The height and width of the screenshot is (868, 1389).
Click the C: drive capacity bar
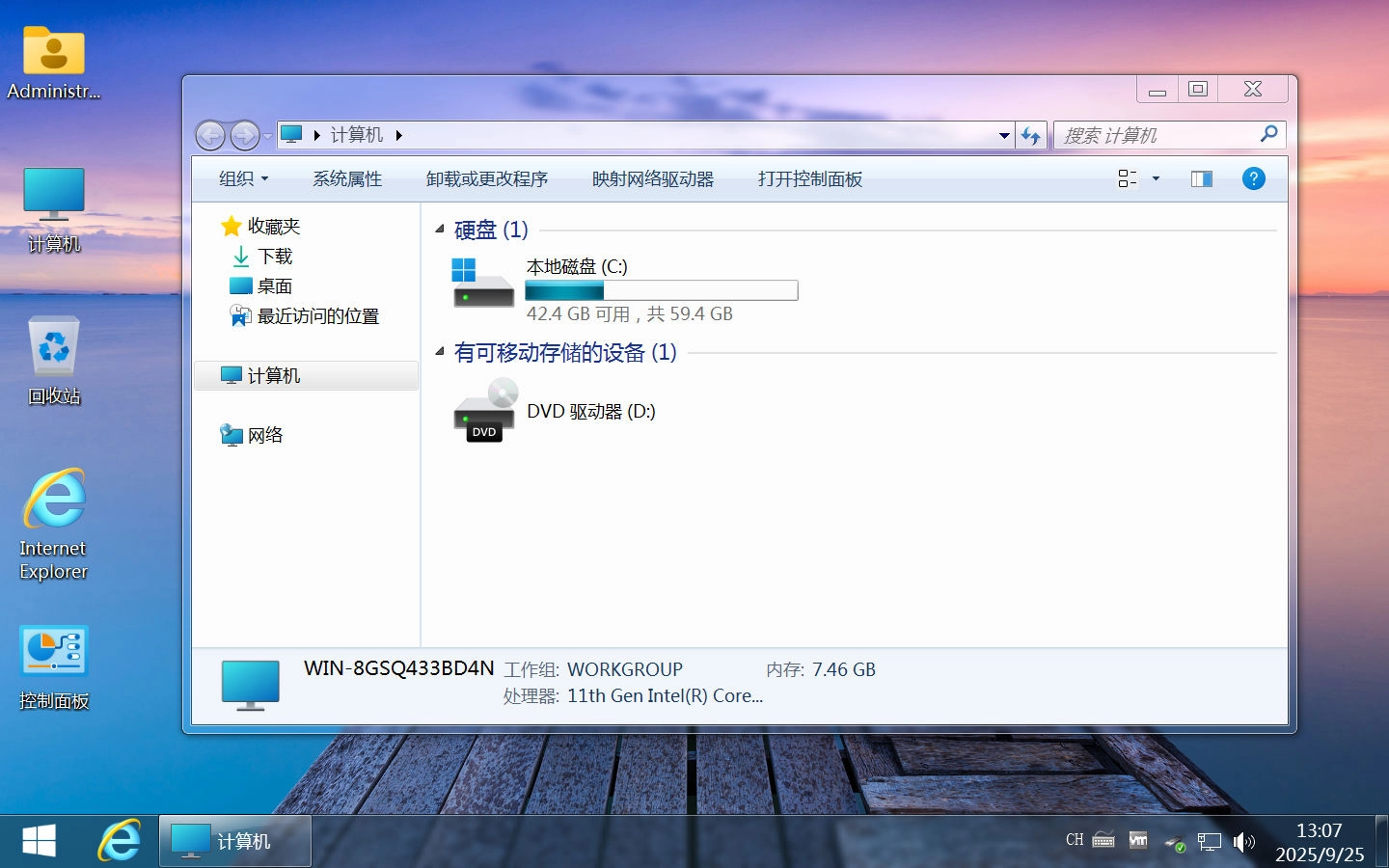[662, 290]
